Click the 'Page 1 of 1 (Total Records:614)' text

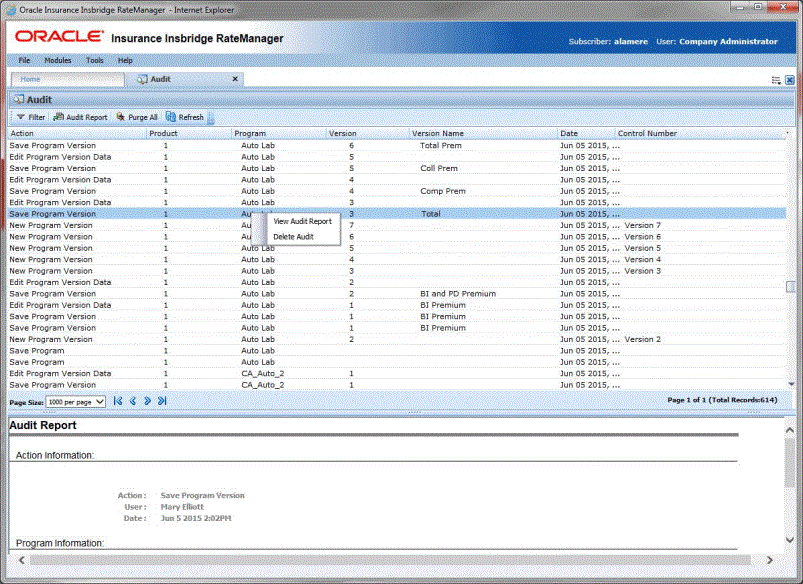[x=722, y=400]
